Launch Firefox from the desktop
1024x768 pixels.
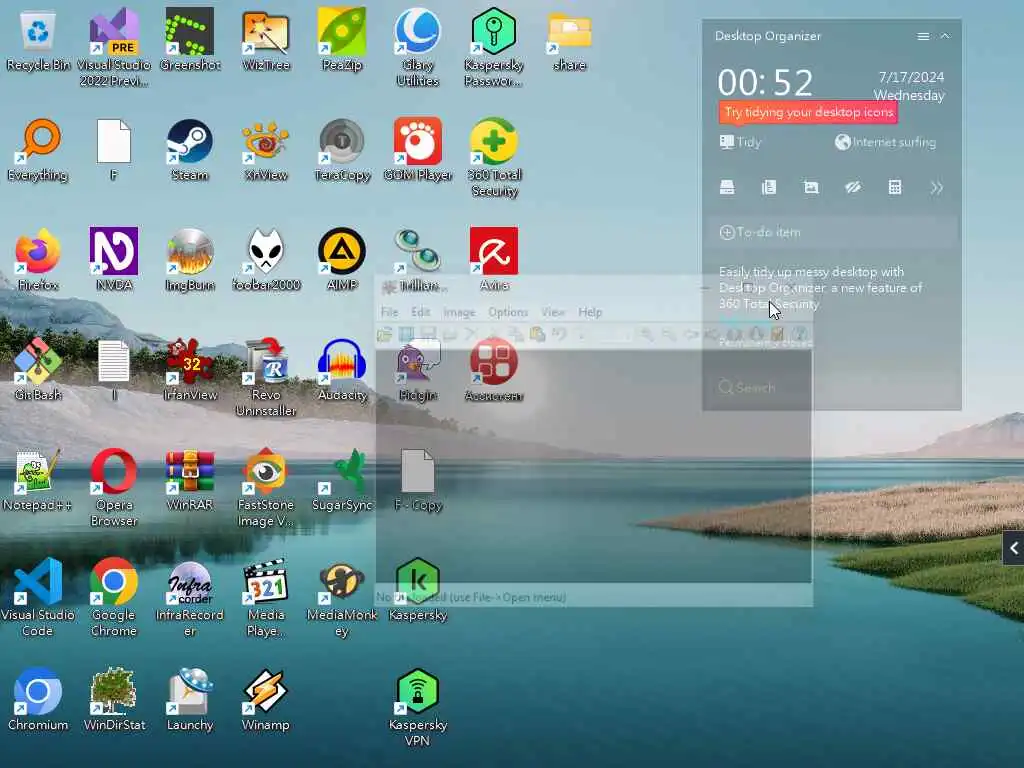point(38,260)
